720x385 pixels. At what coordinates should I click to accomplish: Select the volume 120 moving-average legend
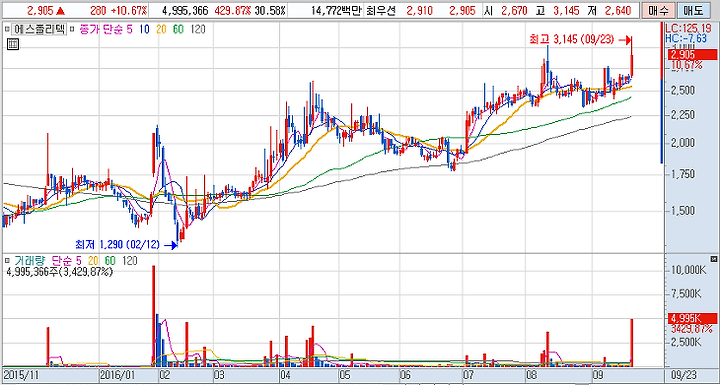pyautogui.click(x=129, y=261)
